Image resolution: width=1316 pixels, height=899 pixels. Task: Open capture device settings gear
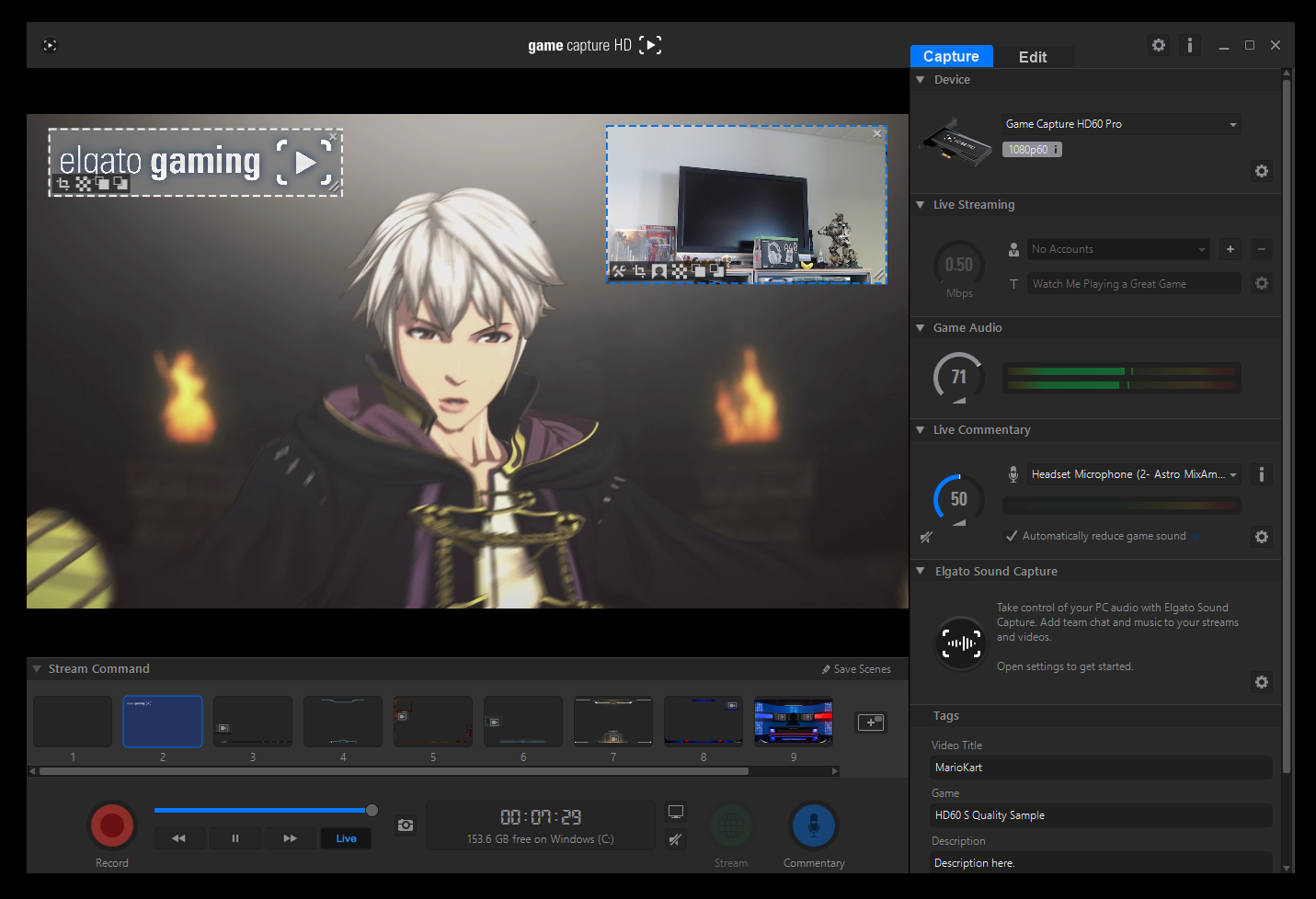(1261, 171)
